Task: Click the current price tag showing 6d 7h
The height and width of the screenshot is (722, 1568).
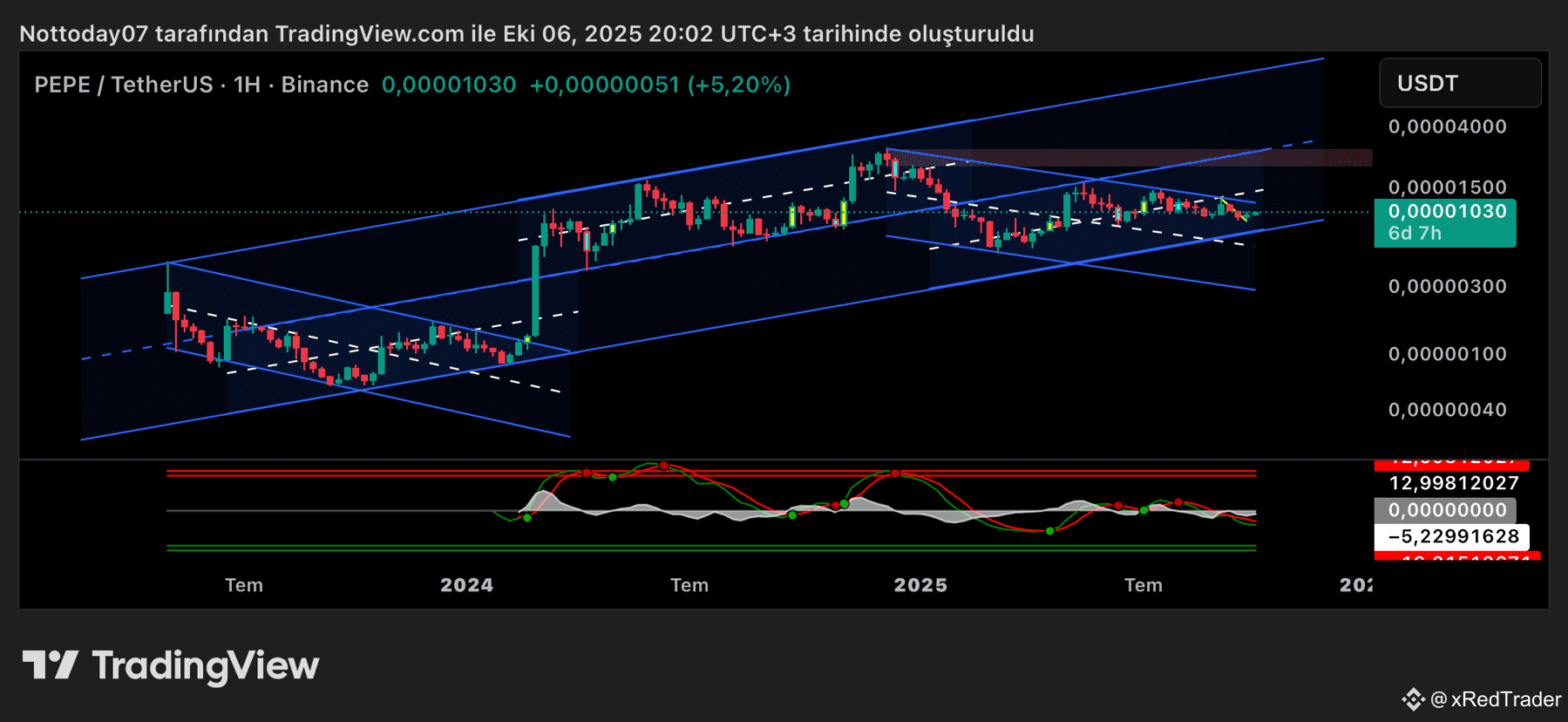Action: point(1445,223)
